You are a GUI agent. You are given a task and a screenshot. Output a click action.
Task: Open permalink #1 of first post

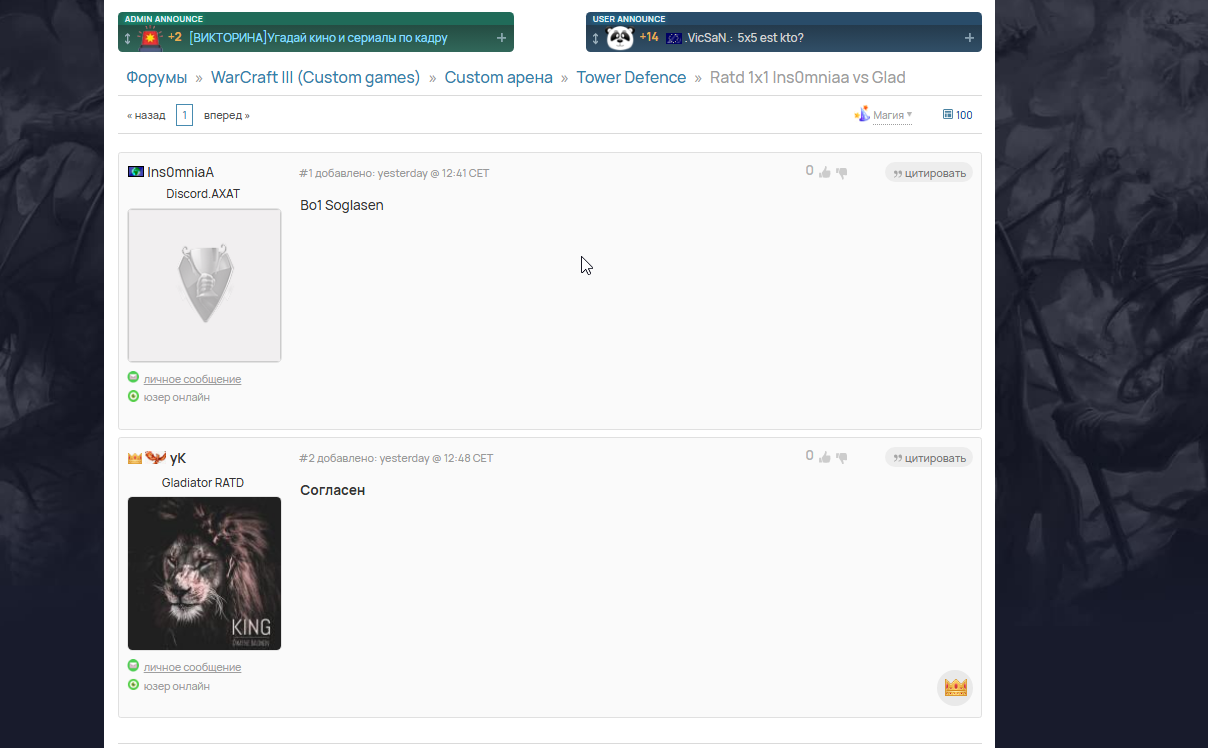pos(306,173)
